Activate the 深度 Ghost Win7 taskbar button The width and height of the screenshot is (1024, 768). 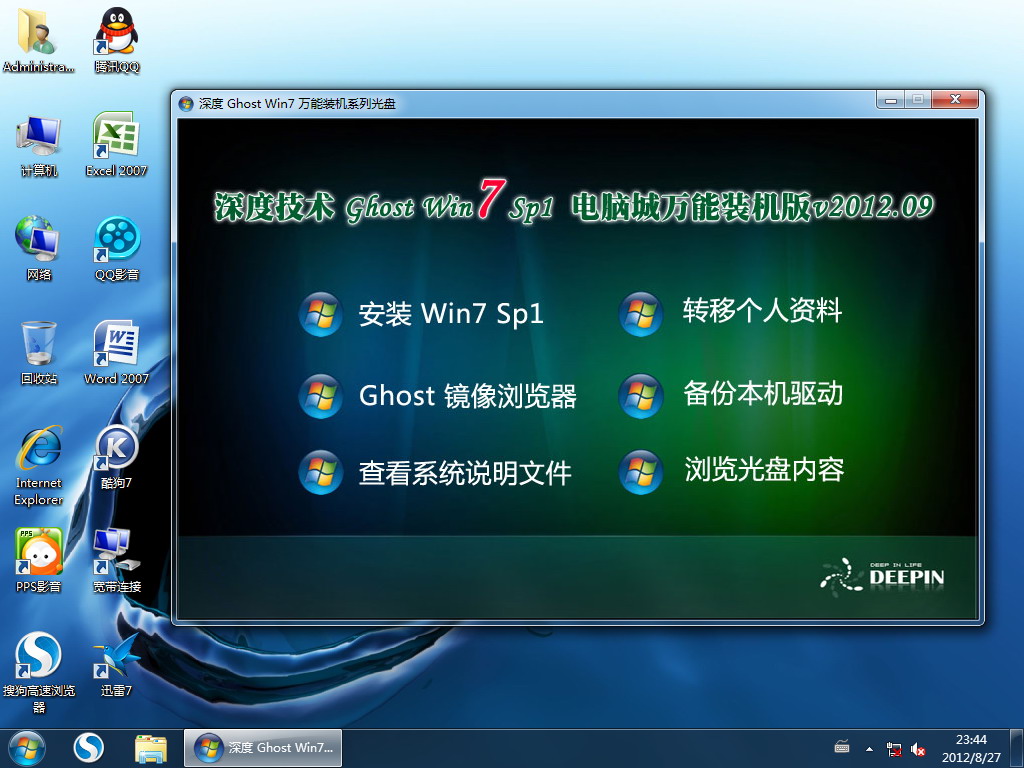pos(263,748)
